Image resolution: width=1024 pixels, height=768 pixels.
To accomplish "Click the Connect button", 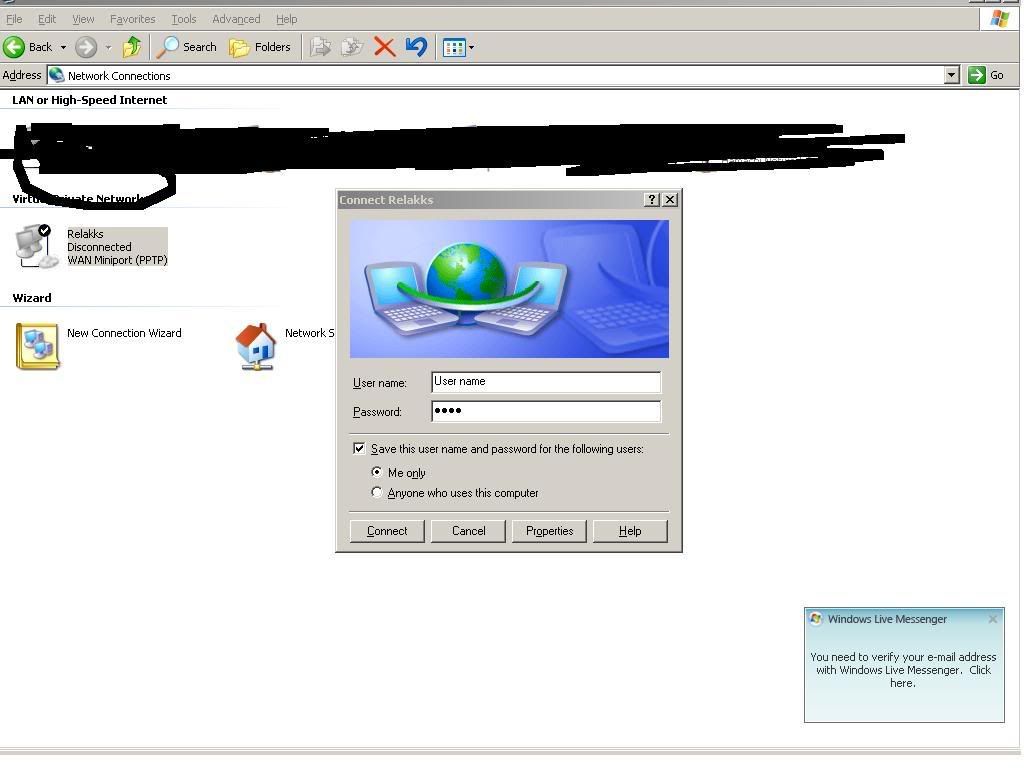I will coord(387,531).
